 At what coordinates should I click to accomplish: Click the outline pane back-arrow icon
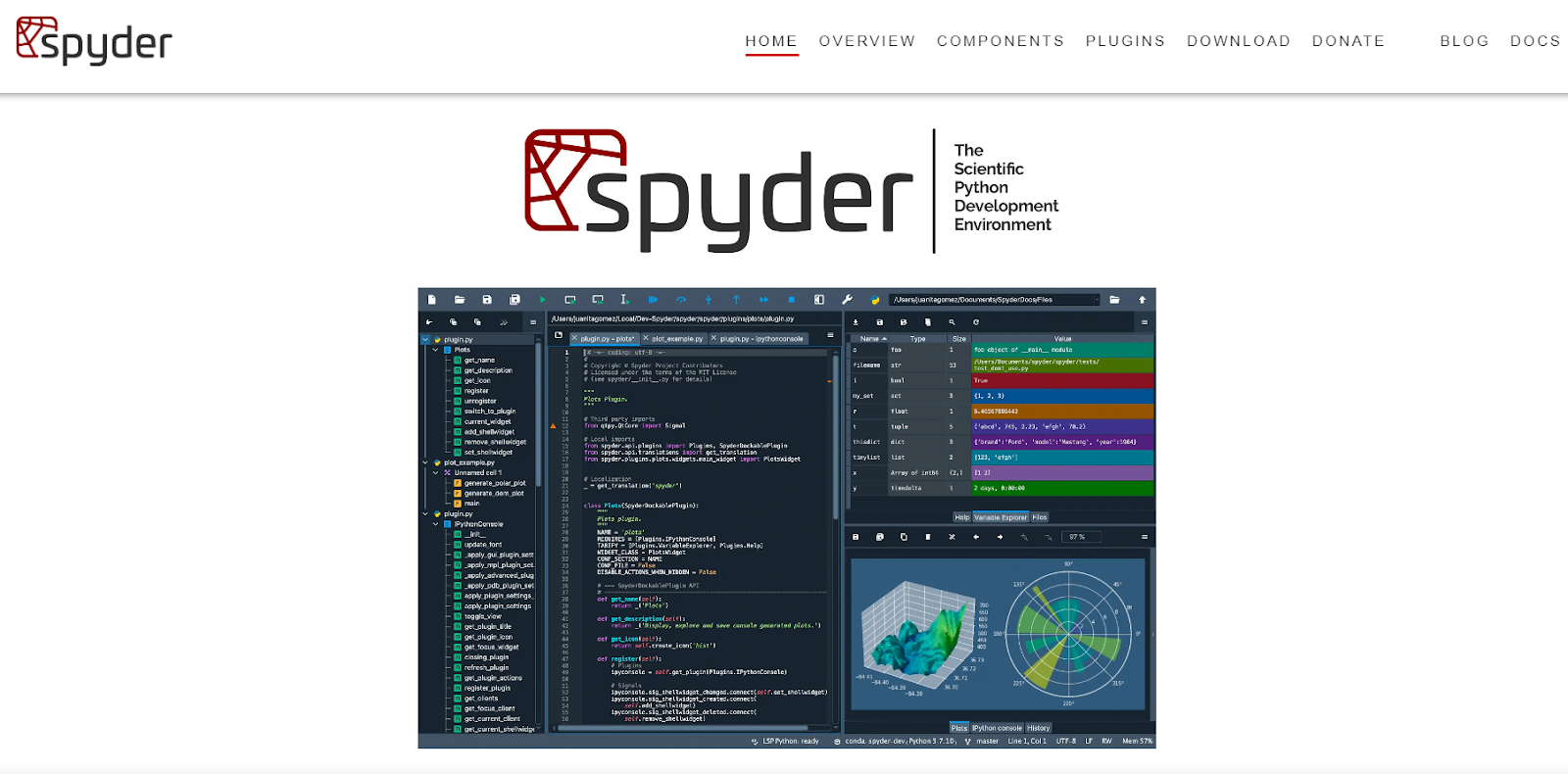coord(429,322)
